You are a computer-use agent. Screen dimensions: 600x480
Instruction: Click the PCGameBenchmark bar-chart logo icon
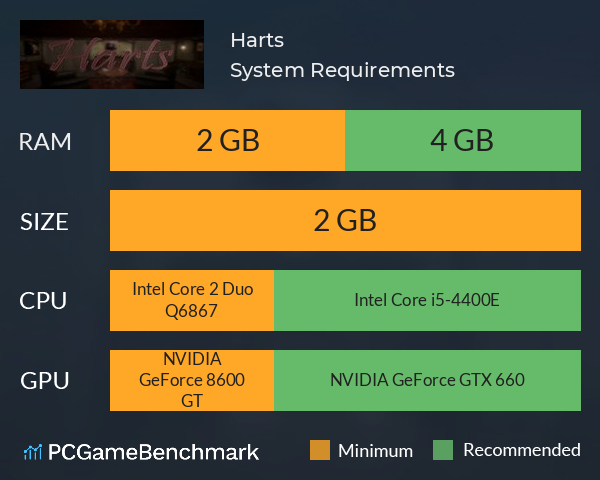coord(33,452)
